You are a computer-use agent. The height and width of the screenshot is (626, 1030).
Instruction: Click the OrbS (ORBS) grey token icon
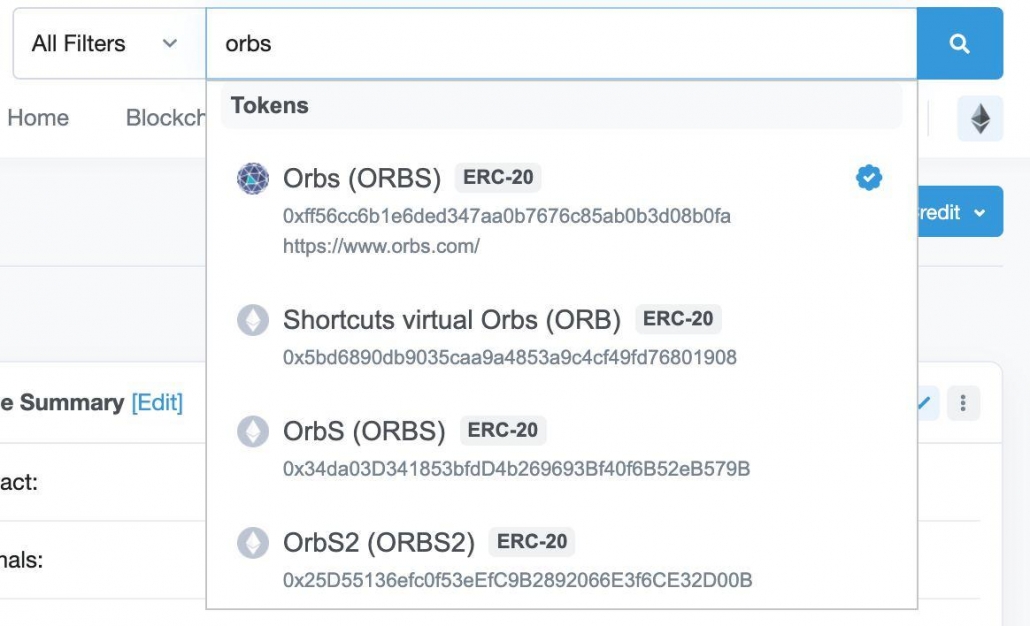253,432
